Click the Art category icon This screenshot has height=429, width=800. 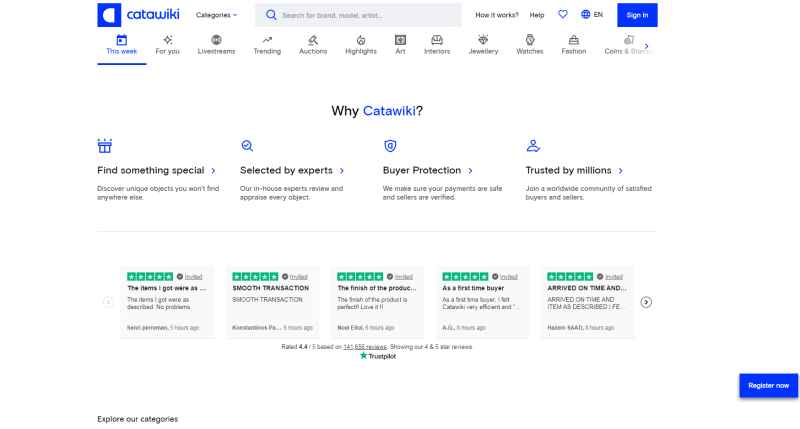tap(401, 40)
